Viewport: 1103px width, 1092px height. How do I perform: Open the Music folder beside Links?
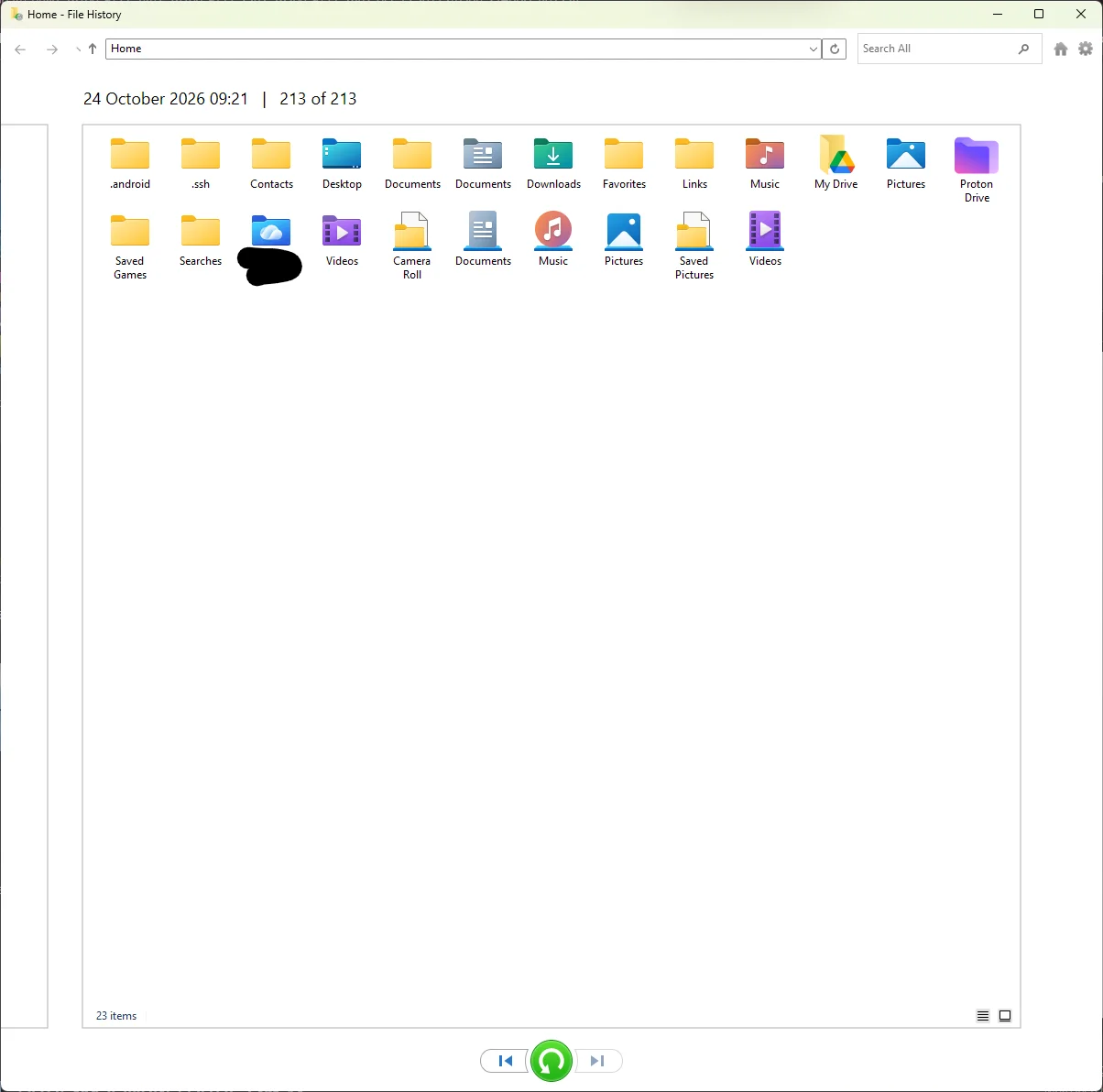click(x=765, y=163)
